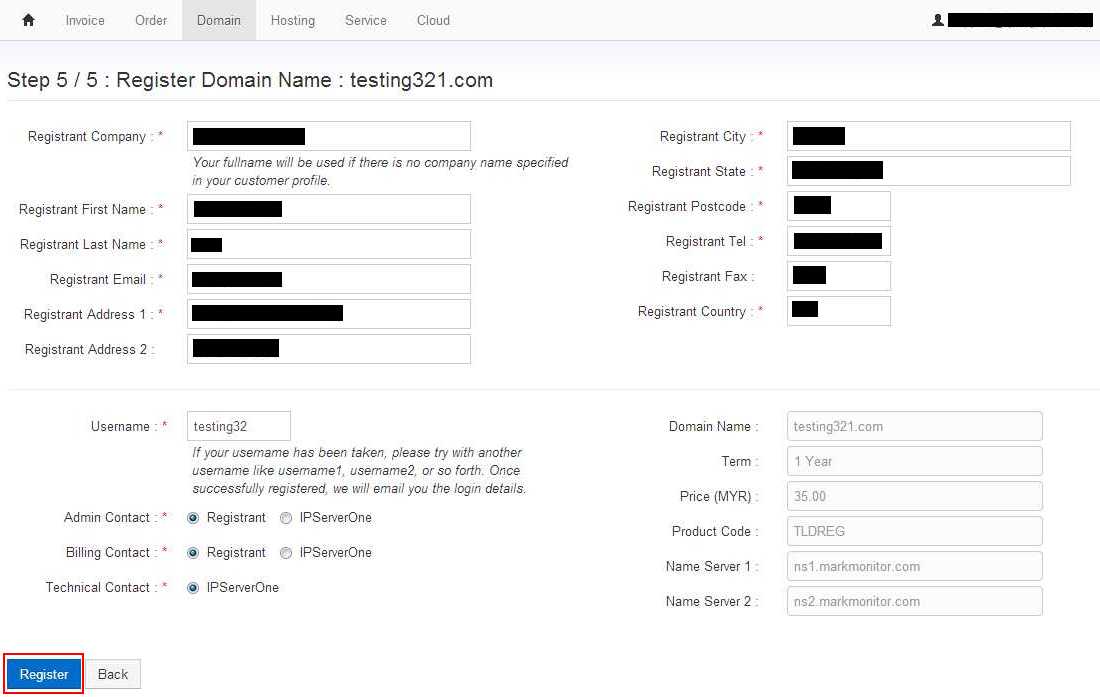Select Registrant for Admin Contact
The image size is (1100, 697).
point(193,518)
